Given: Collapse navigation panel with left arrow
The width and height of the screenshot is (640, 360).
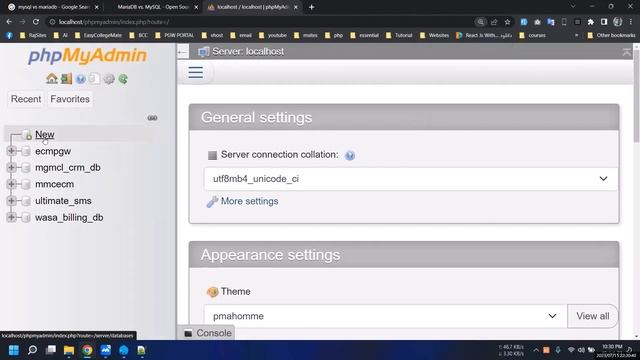Looking at the screenshot, I should pos(182,52).
